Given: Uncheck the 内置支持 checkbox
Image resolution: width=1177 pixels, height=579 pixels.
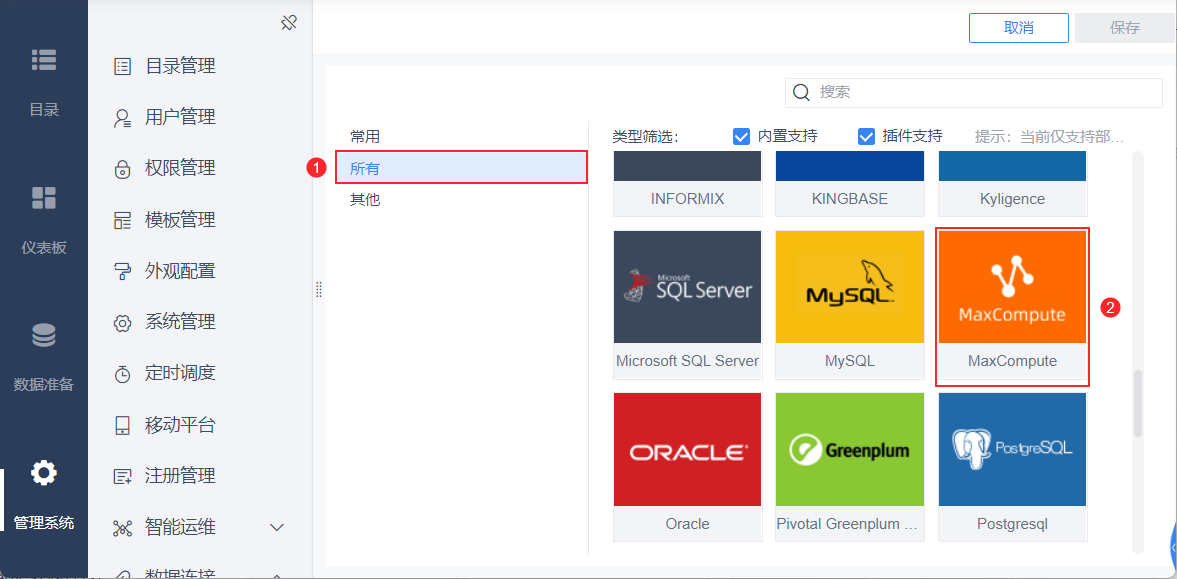Looking at the screenshot, I should pos(741,137).
